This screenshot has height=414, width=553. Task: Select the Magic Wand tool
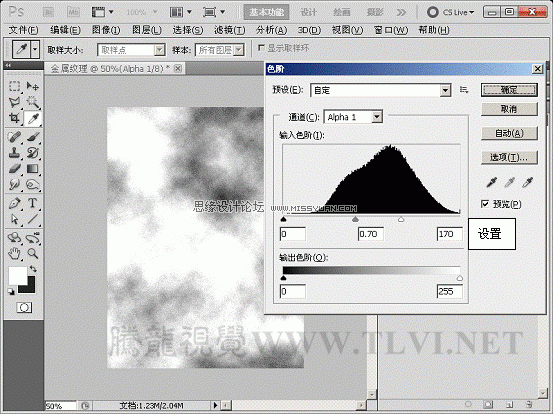tap(32, 102)
